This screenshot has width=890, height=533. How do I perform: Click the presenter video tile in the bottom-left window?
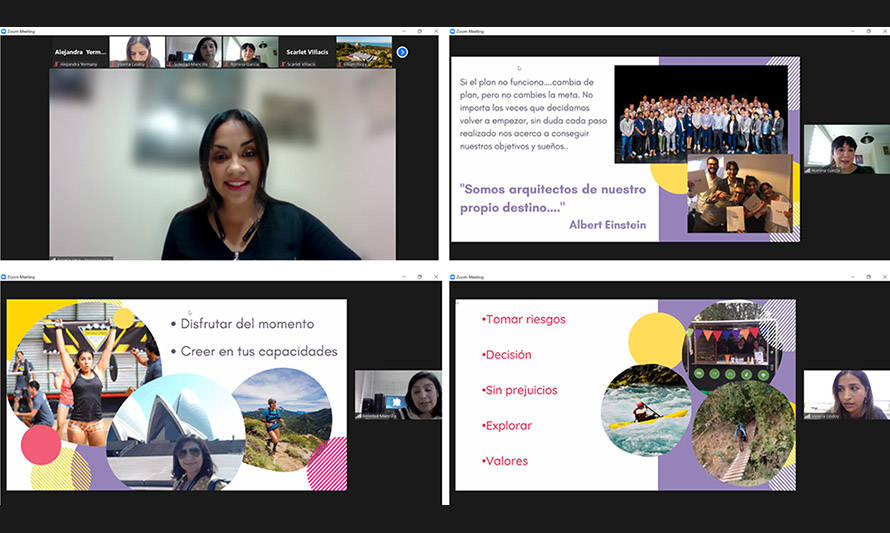pyautogui.click(x=398, y=395)
